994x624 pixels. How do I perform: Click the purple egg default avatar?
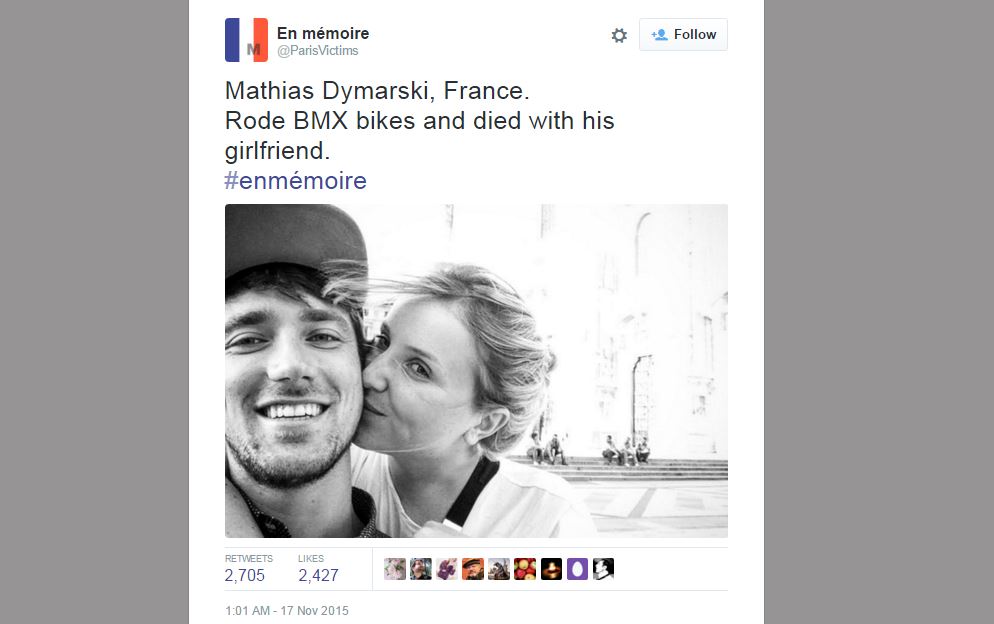577,569
